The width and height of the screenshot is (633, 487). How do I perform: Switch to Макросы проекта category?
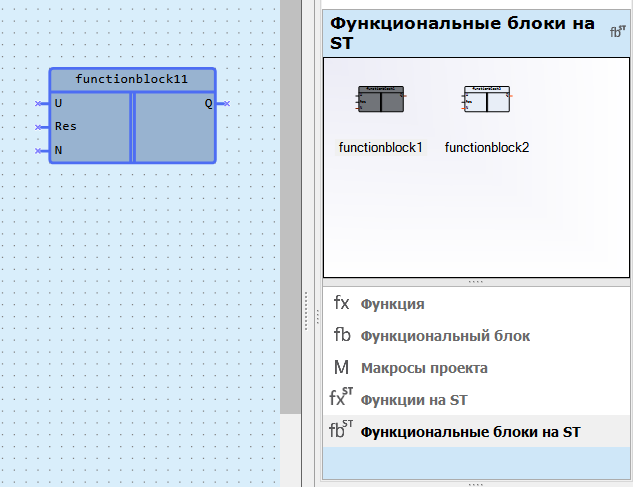click(x=424, y=368)
